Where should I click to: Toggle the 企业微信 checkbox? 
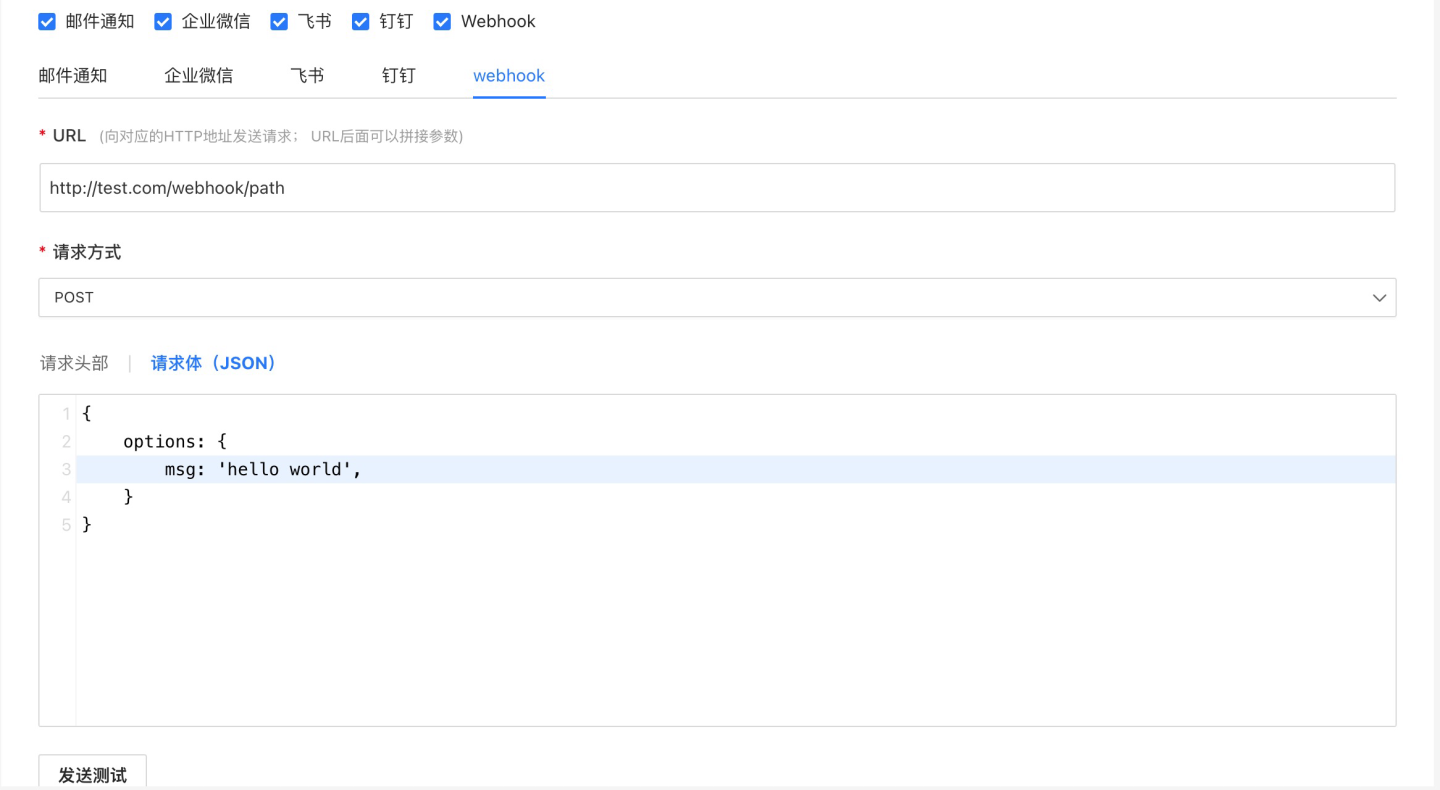tap(163, 22)
